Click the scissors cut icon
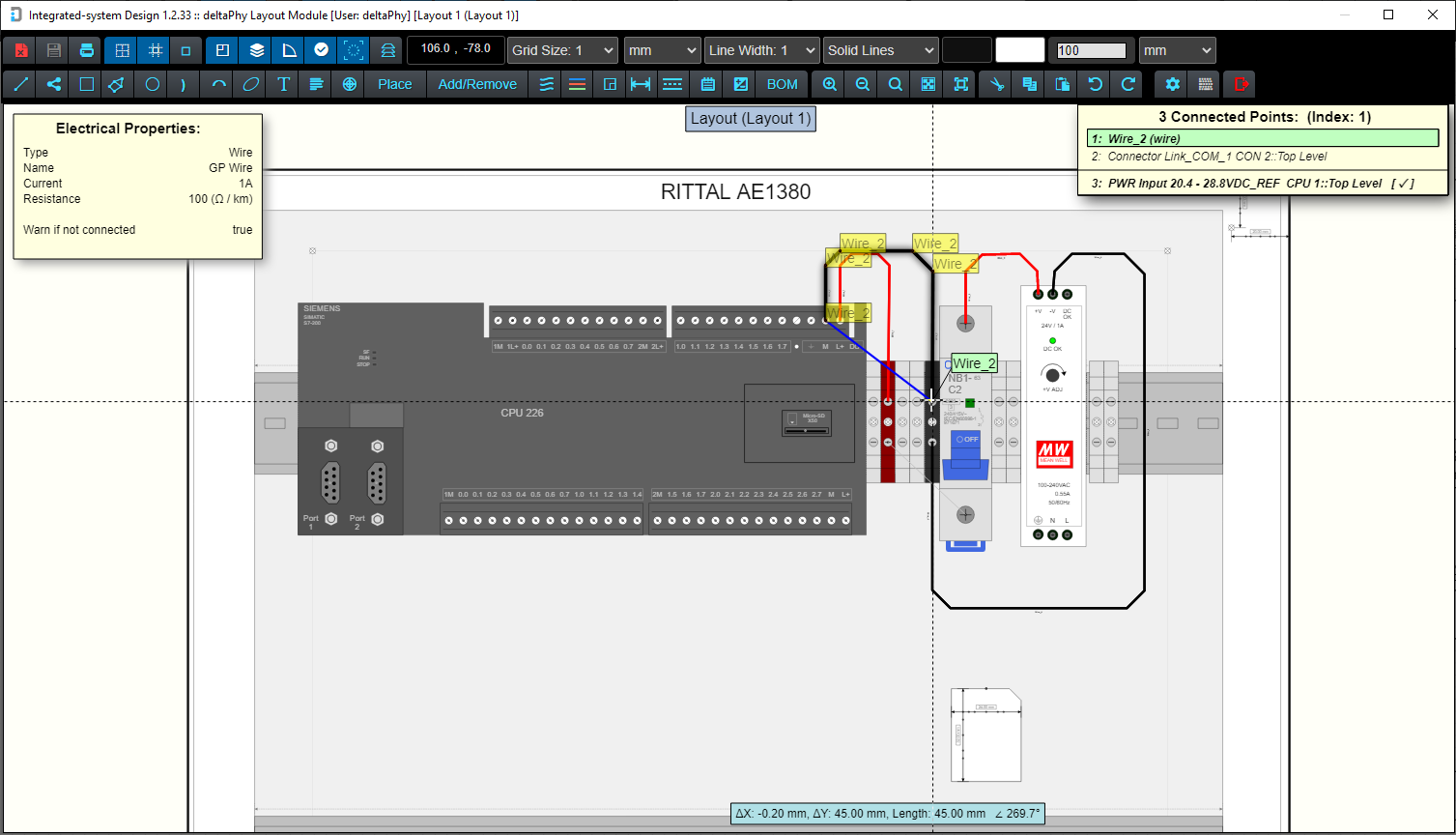 [996, 84]
